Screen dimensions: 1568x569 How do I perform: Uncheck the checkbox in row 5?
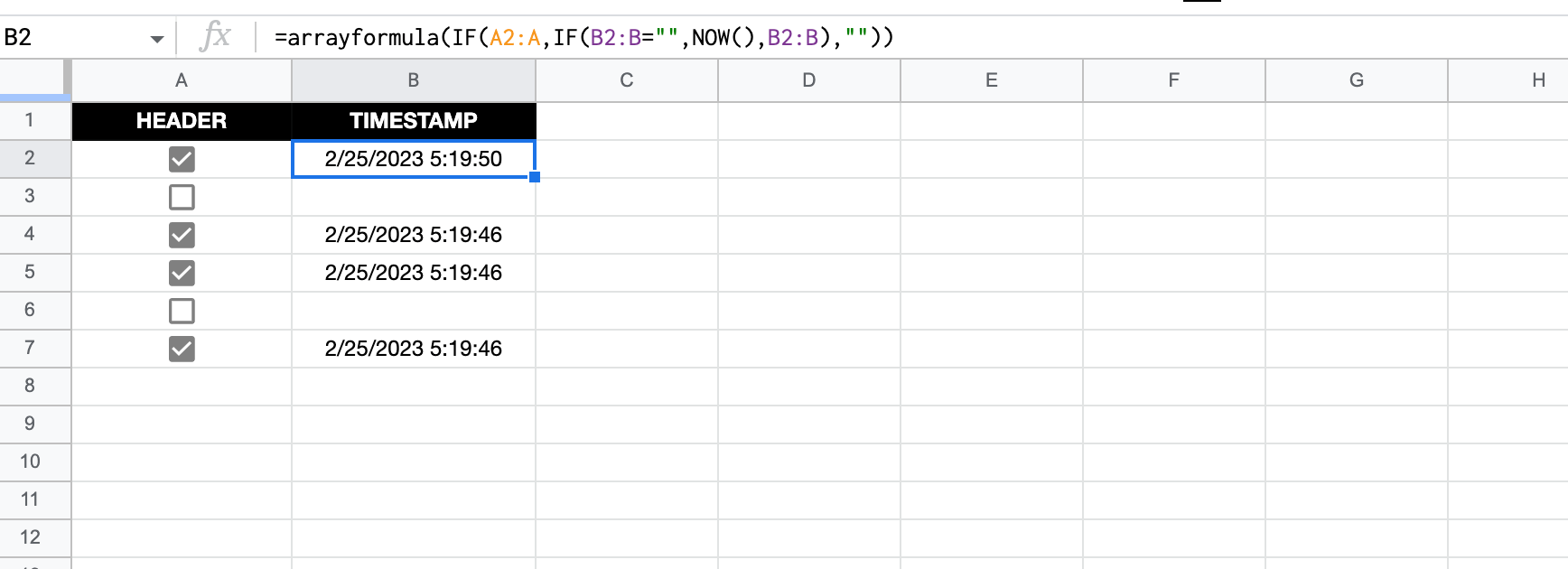click(182, 273)
